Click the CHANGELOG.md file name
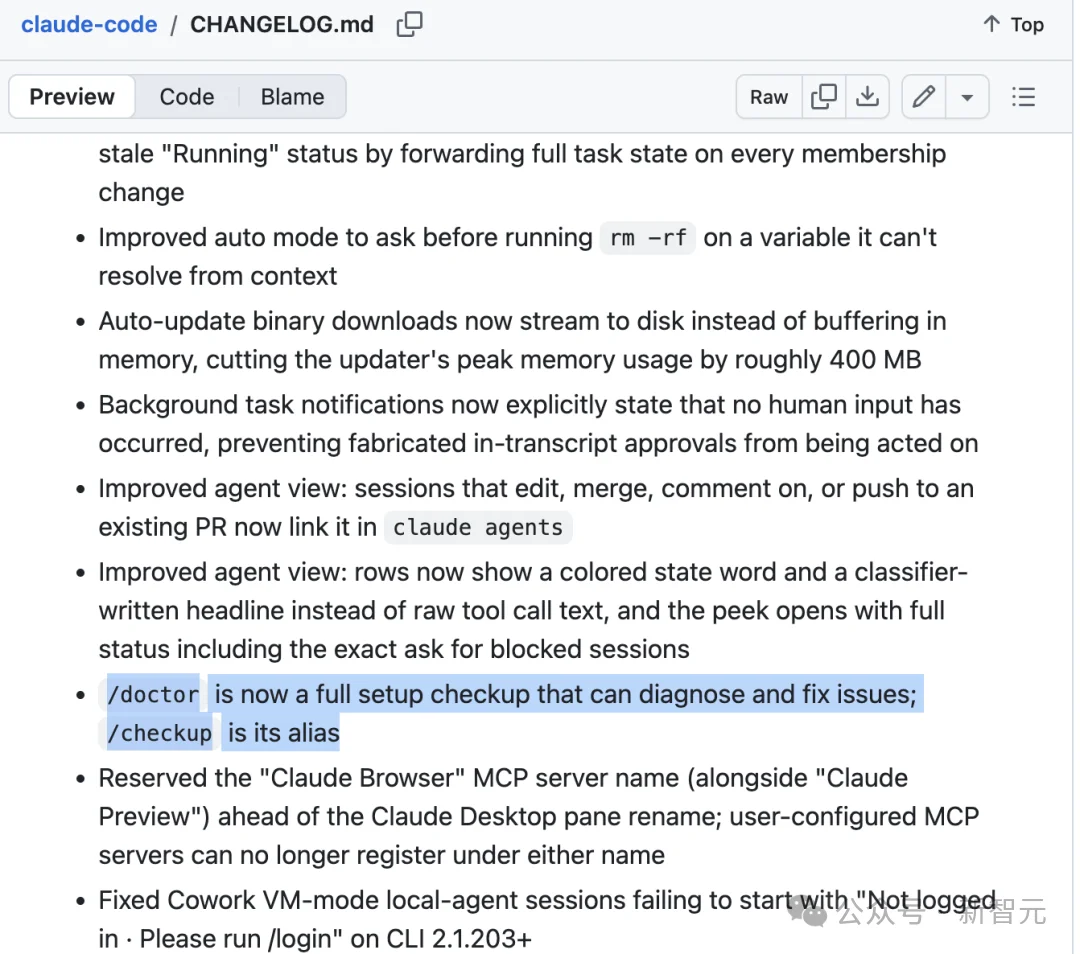 tap(282, 24)
